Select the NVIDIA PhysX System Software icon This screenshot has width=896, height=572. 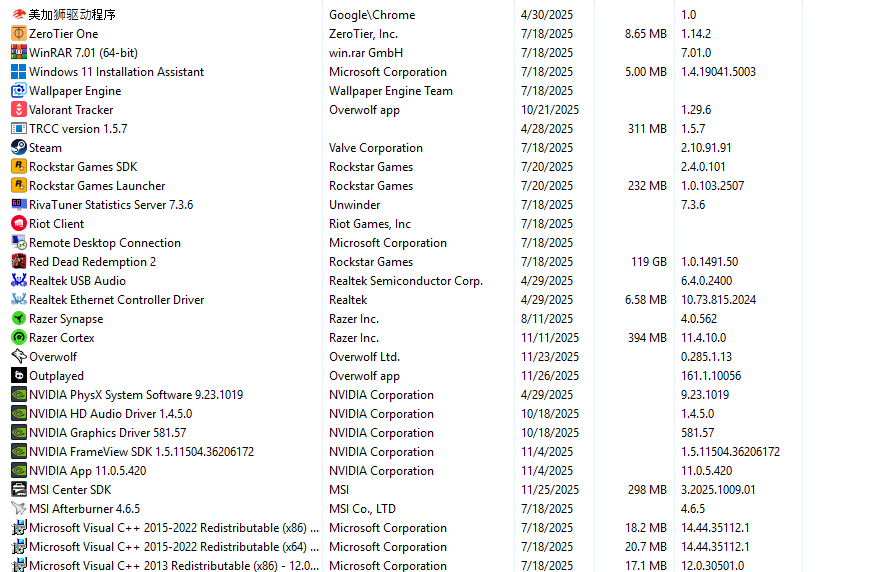click(x=19, y=394)
